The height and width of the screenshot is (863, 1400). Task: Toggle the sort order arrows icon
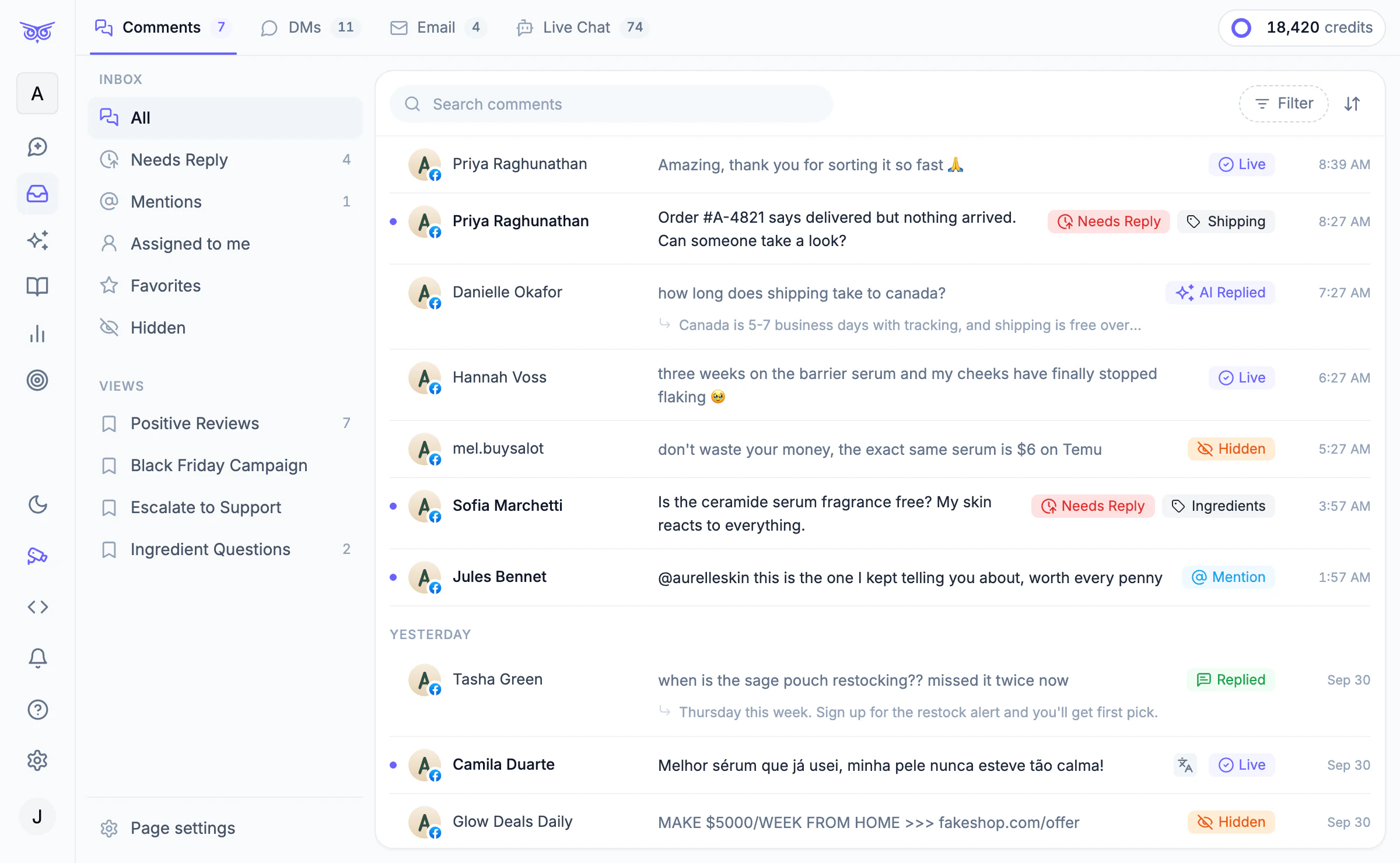click(1352, 104)
